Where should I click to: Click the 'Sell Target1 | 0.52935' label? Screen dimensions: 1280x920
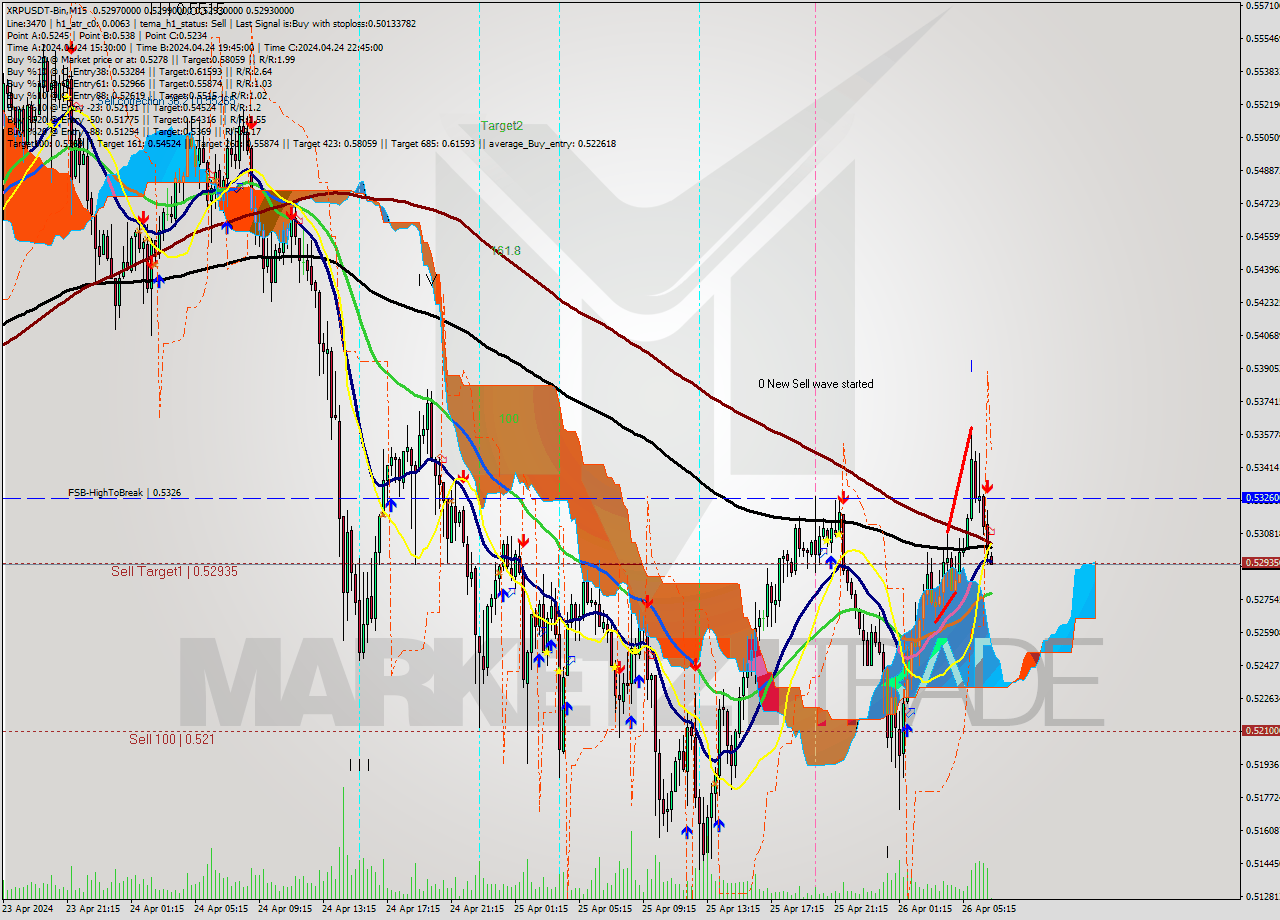(174, 571)
